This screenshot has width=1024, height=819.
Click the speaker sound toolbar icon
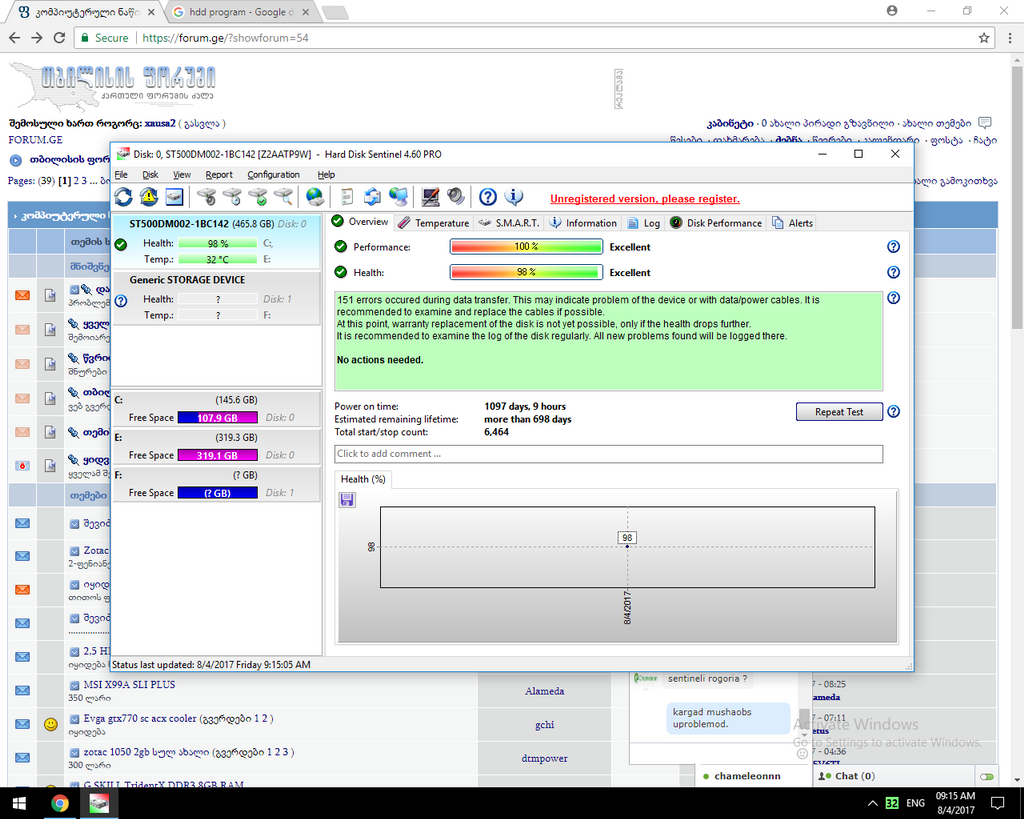click(x=456, y=197)
